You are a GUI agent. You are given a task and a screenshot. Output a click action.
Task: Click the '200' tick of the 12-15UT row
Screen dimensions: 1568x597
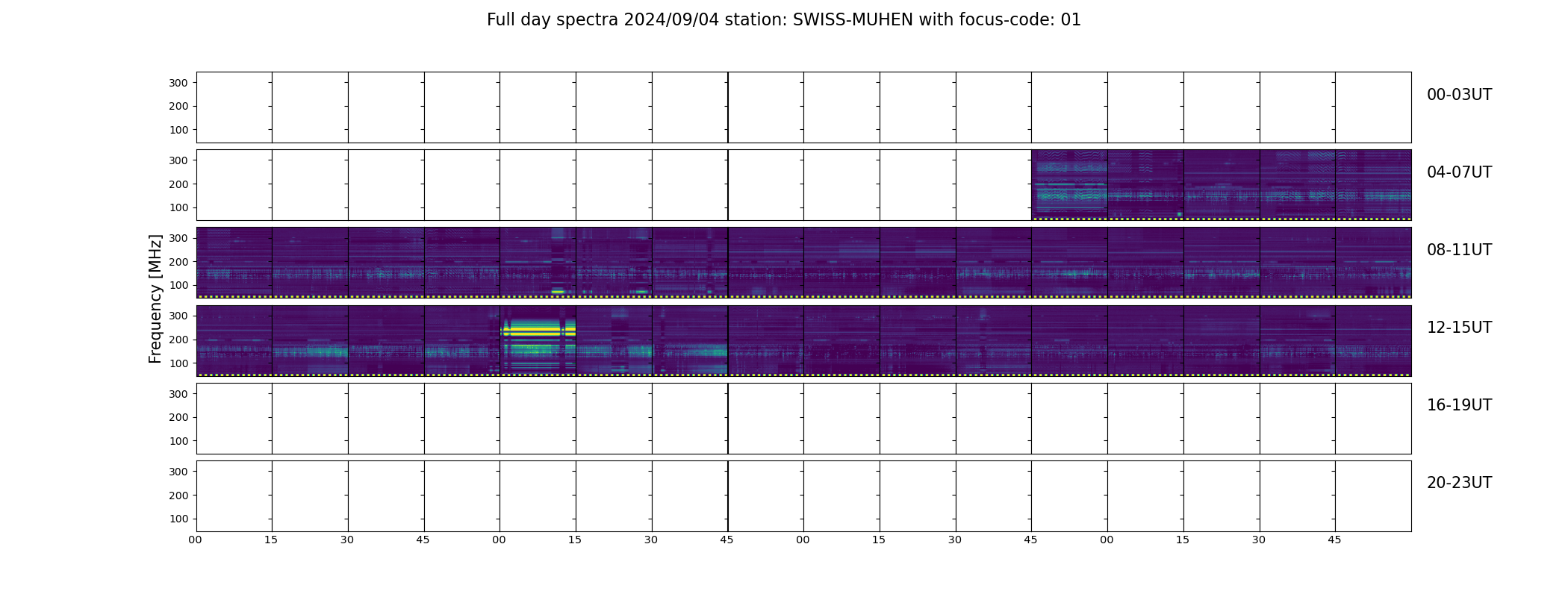[x=178, y=340]
